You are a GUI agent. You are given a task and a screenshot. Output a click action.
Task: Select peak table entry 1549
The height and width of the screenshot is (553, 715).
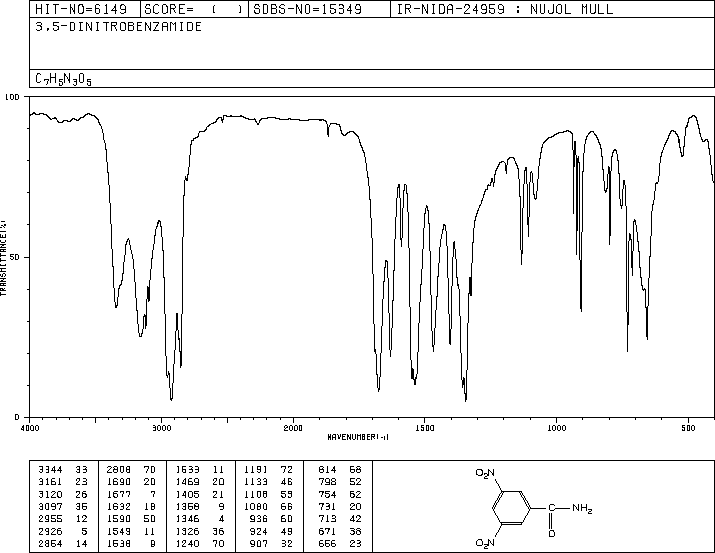point(119,531)
